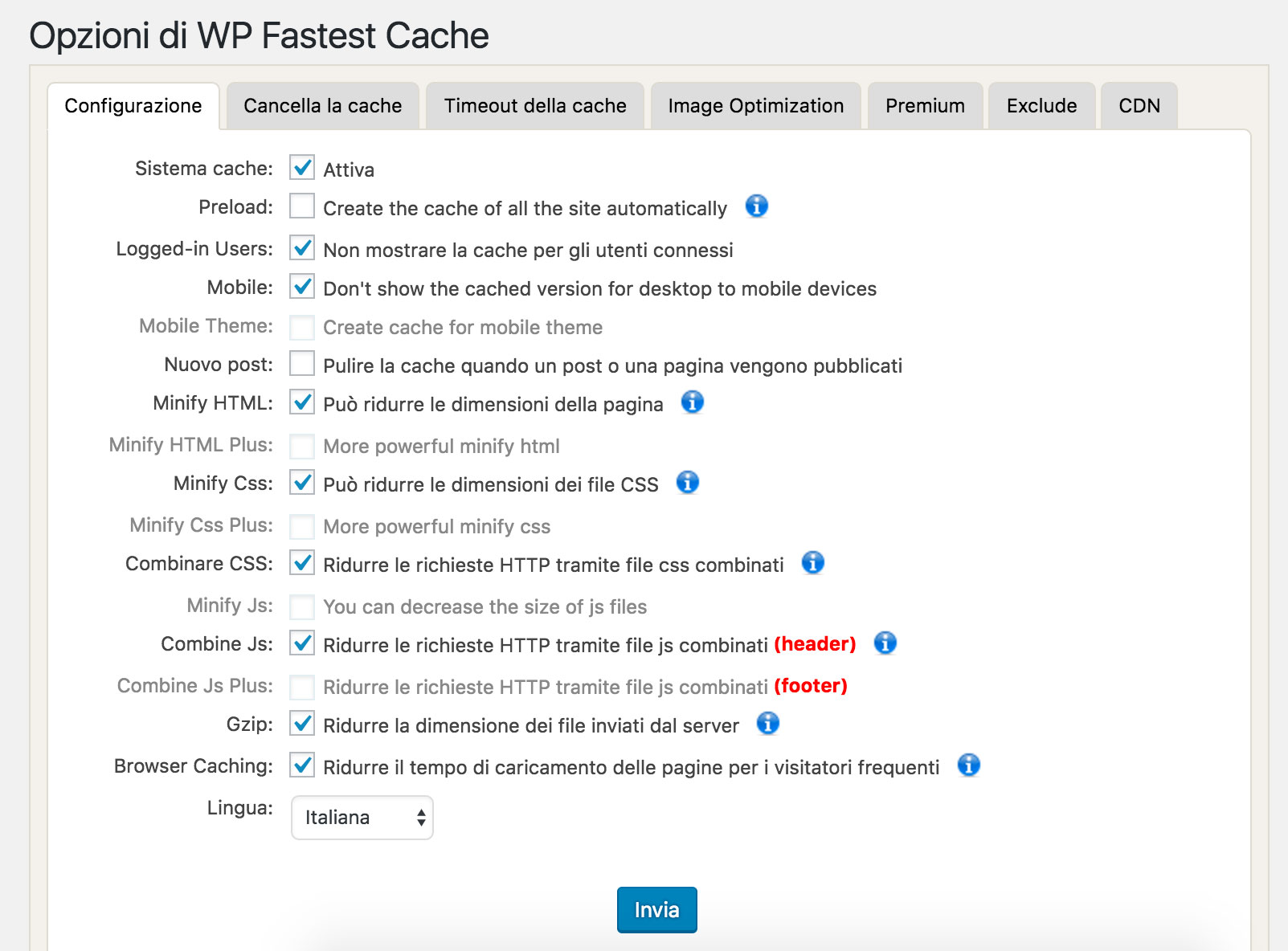Toggle the Mobile checkbox

pyautogui.click(x=302, y=287)
